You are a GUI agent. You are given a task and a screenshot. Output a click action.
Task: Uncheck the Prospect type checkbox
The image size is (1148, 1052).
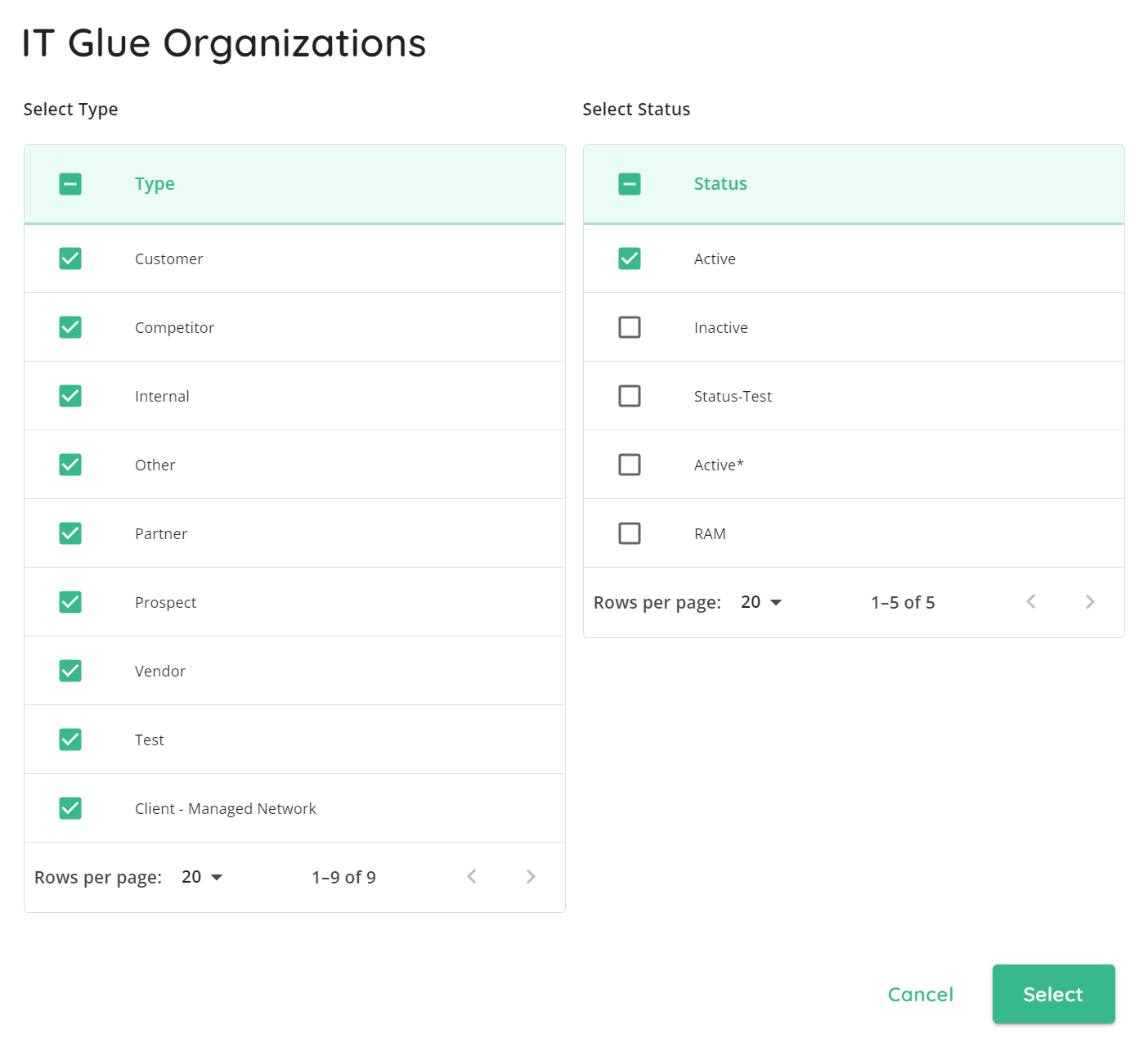(70, 602)
